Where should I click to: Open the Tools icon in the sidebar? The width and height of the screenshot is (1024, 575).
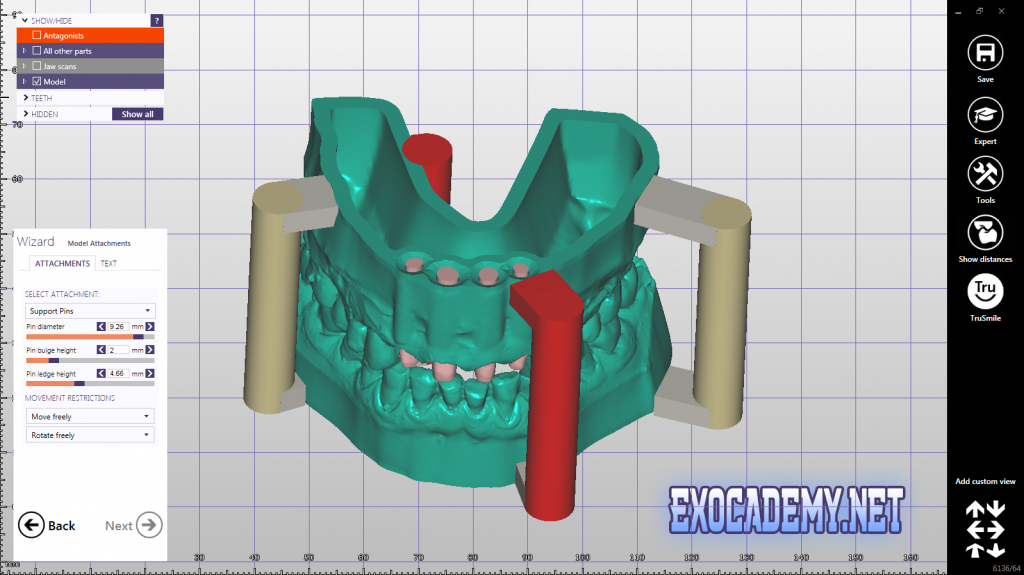(x=985, y=173)
